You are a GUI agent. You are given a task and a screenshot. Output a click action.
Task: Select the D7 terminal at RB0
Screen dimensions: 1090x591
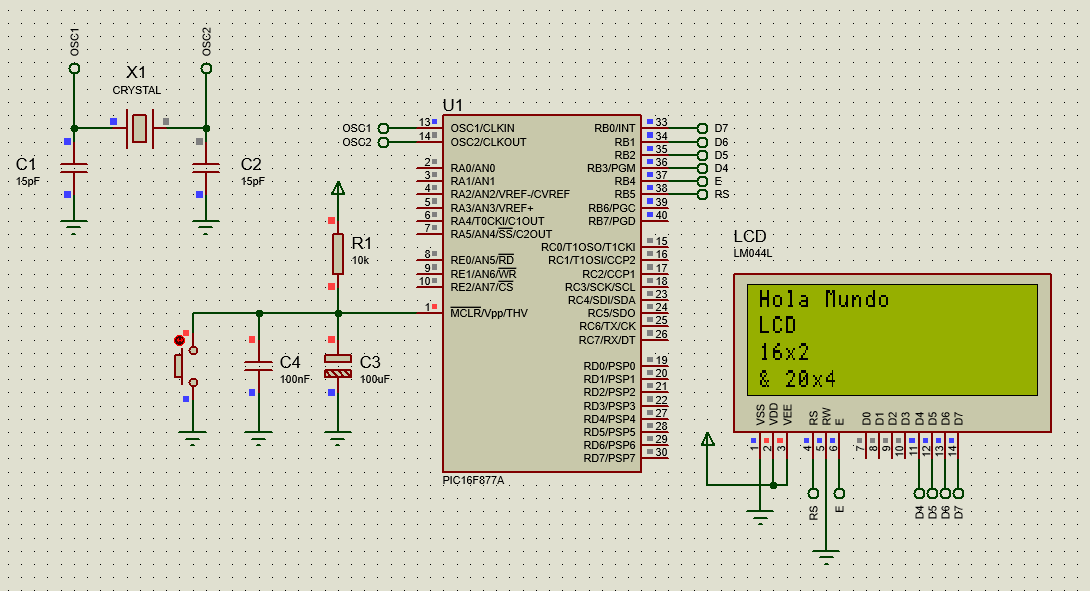coord(702,129)
